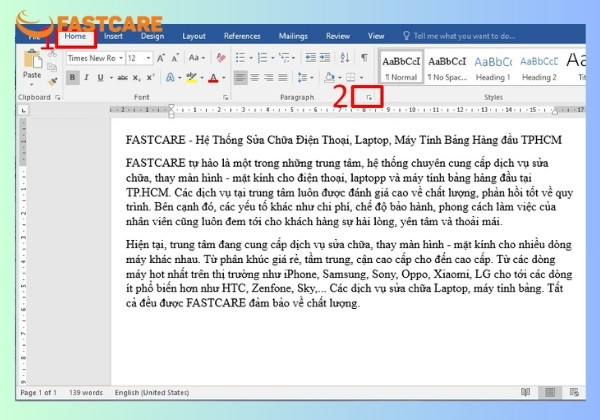Screen dimensions: 600x420
Task: Click English (United States) language indicator
Action: tap(152, 392)
